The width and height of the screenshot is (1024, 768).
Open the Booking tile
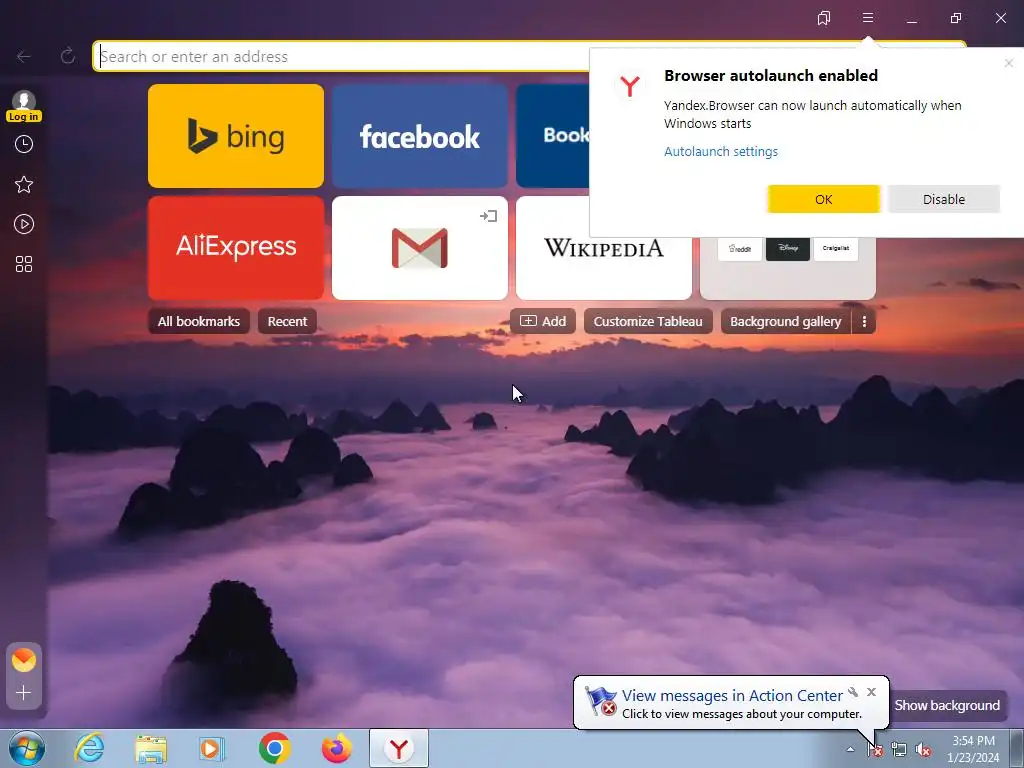point(552,136)
